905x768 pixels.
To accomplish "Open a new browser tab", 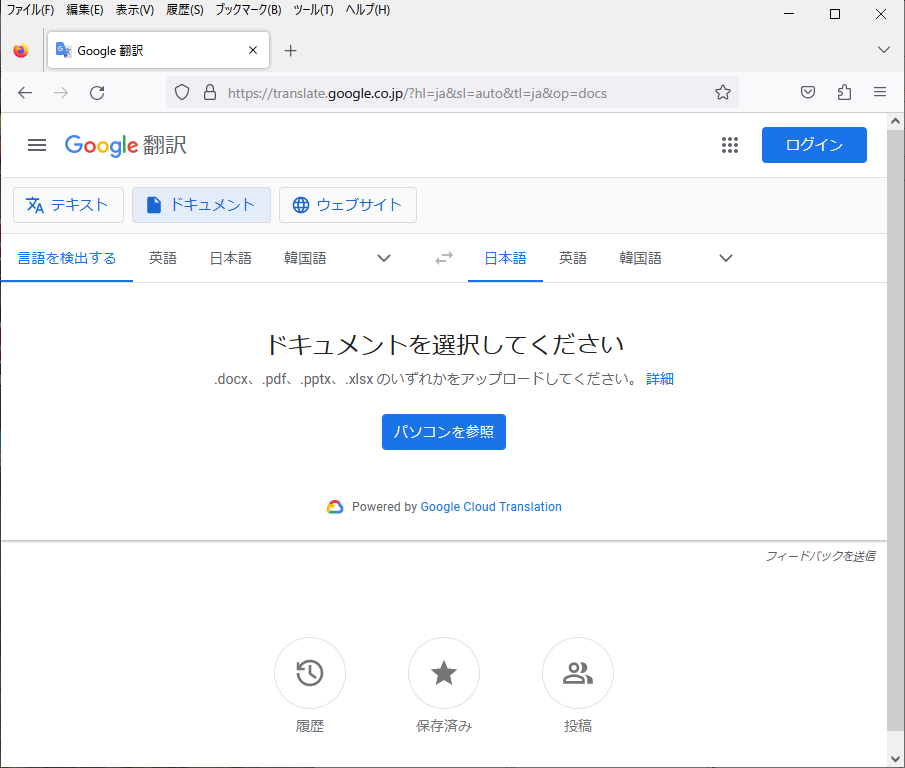I will coord(290,51).
